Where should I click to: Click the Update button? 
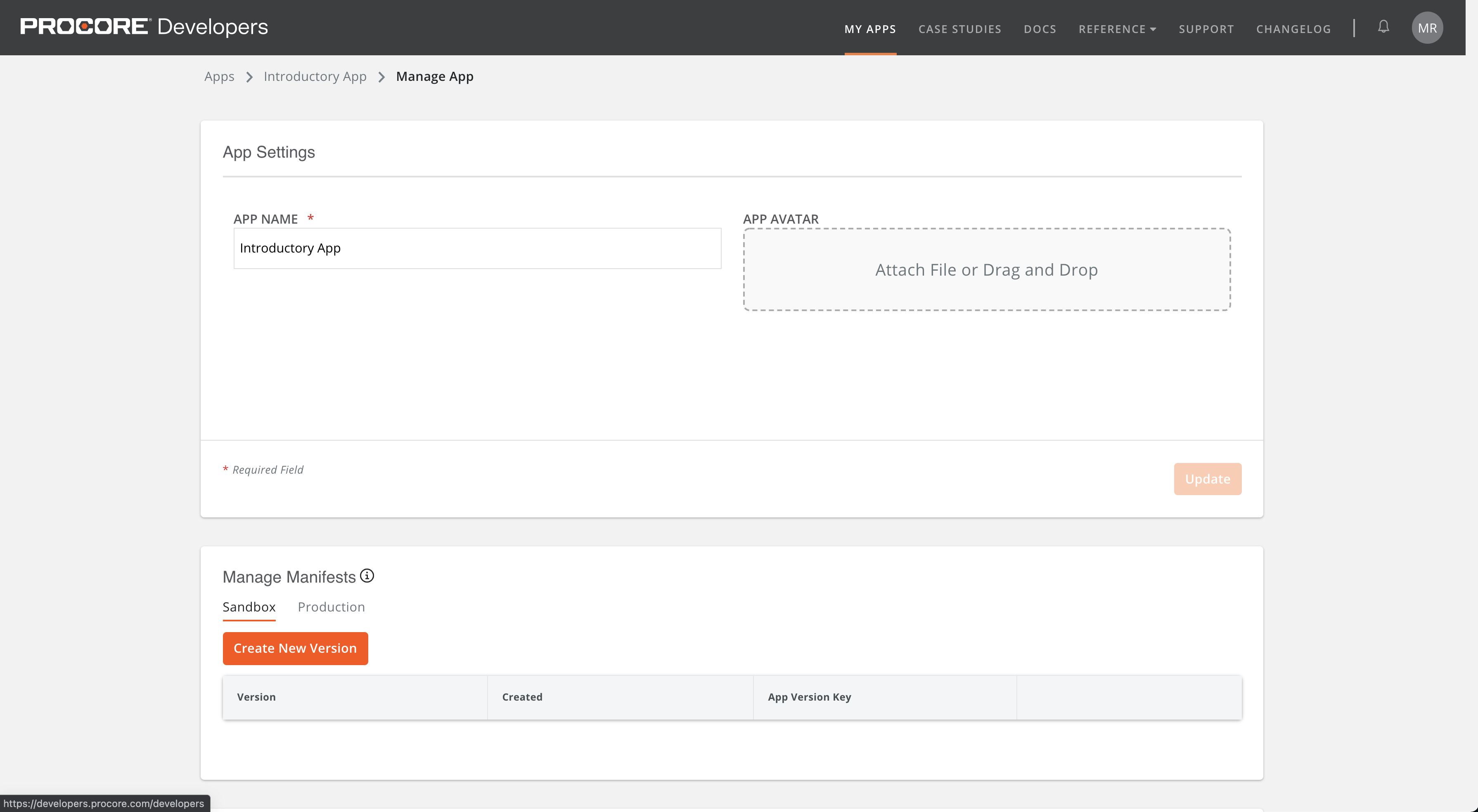pos(1207,479)
